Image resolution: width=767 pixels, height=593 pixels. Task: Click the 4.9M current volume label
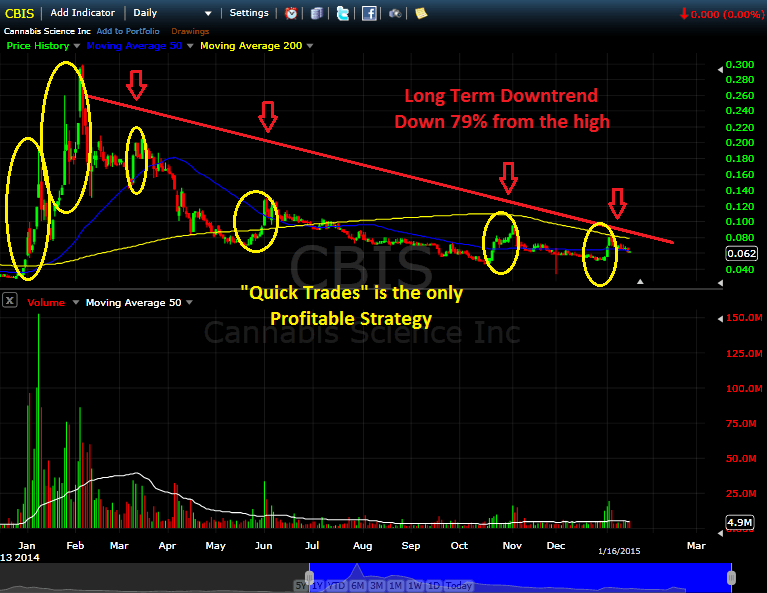click(x=739, y=522)
